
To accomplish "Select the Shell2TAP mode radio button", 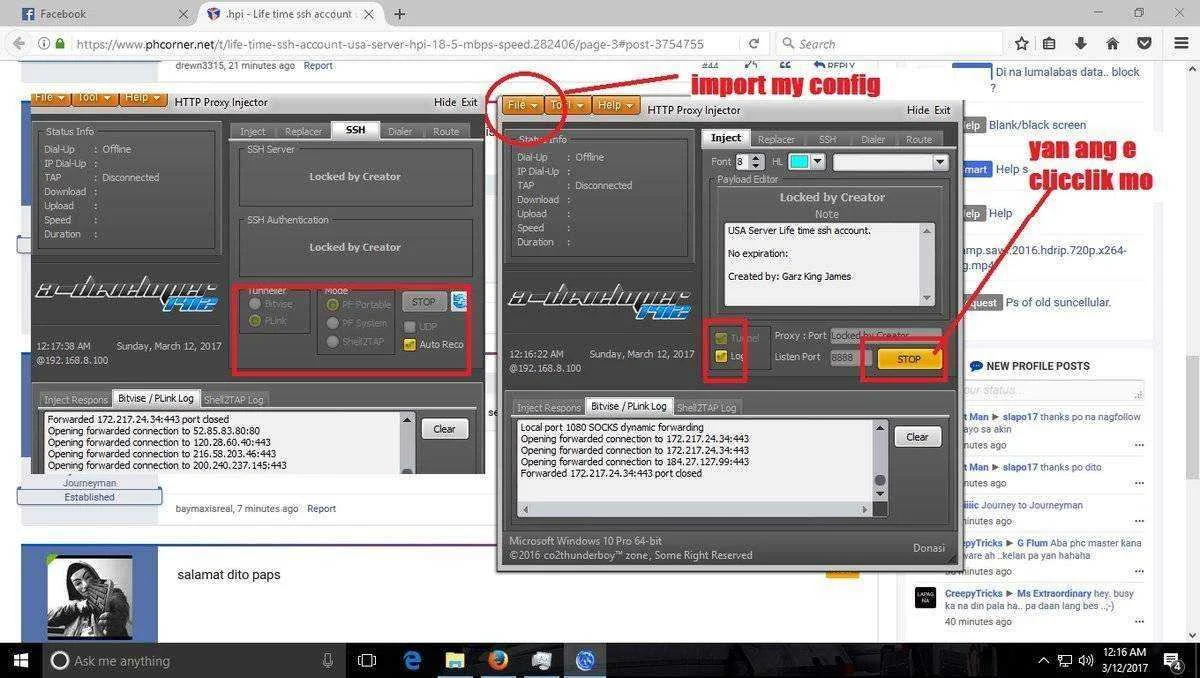I will click(333, 342).
